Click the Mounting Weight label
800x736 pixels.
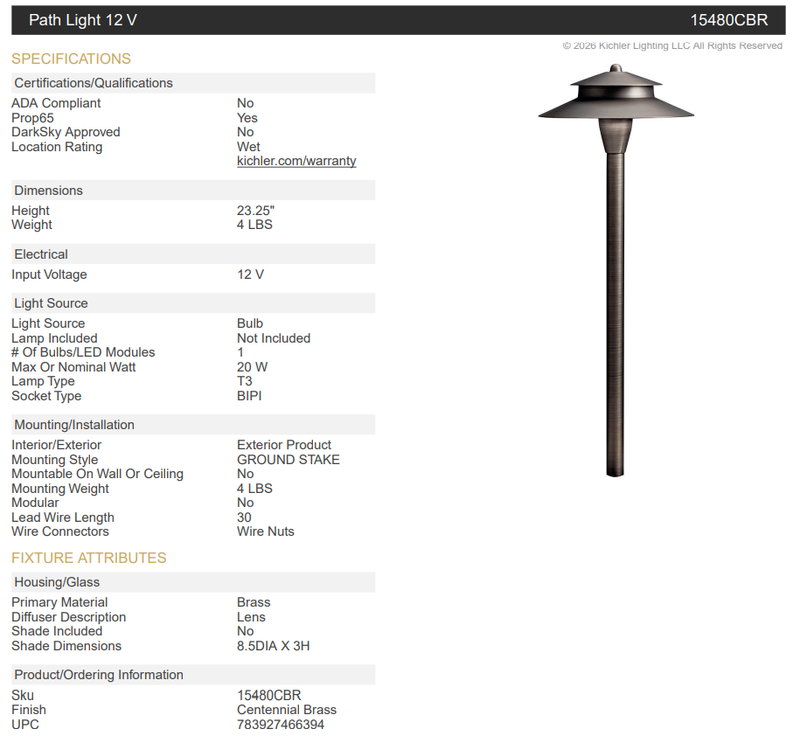point(60,488)
